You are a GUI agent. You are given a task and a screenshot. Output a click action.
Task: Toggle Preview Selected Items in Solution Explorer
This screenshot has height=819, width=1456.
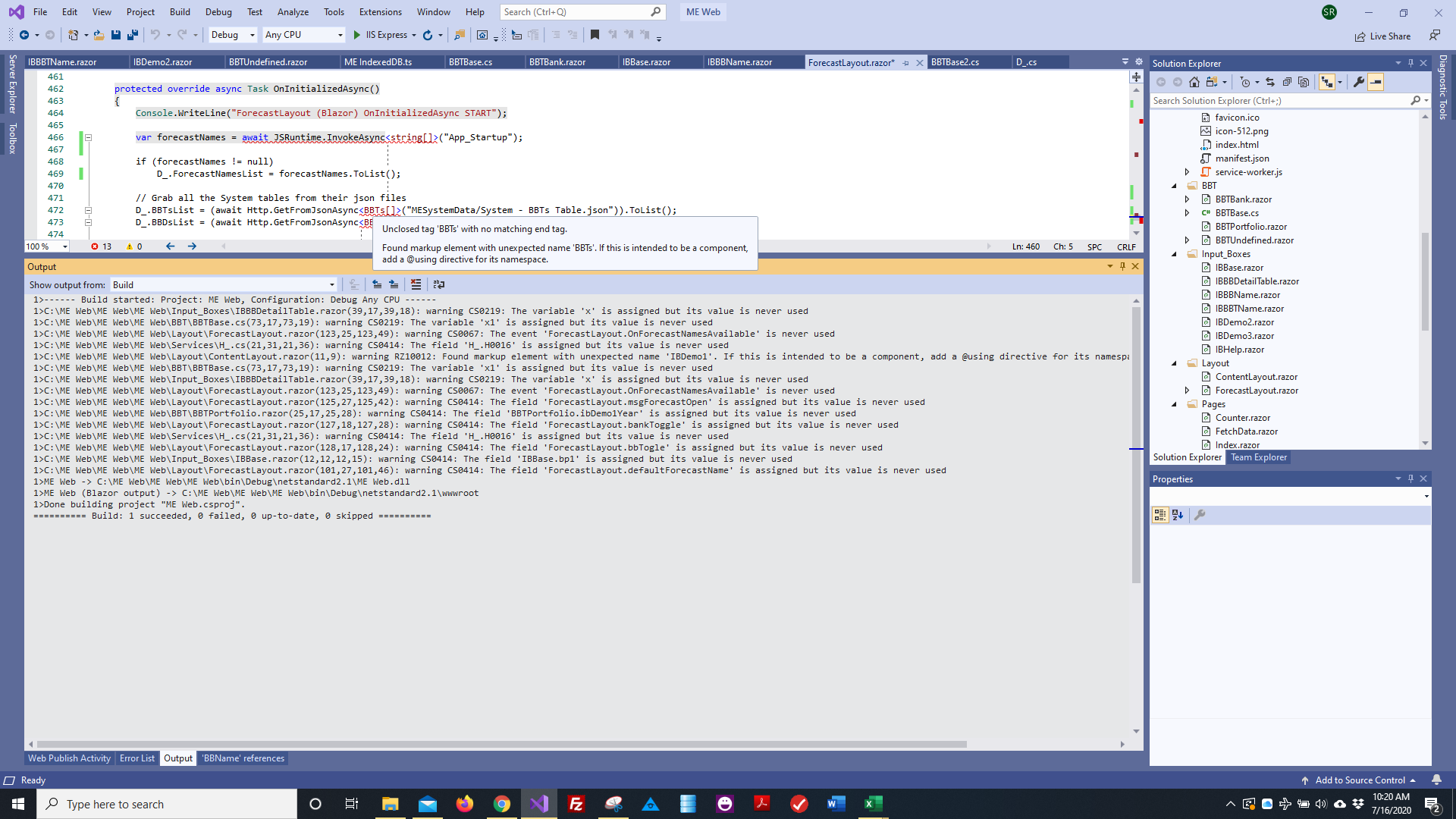click(x=1376, y=82)
